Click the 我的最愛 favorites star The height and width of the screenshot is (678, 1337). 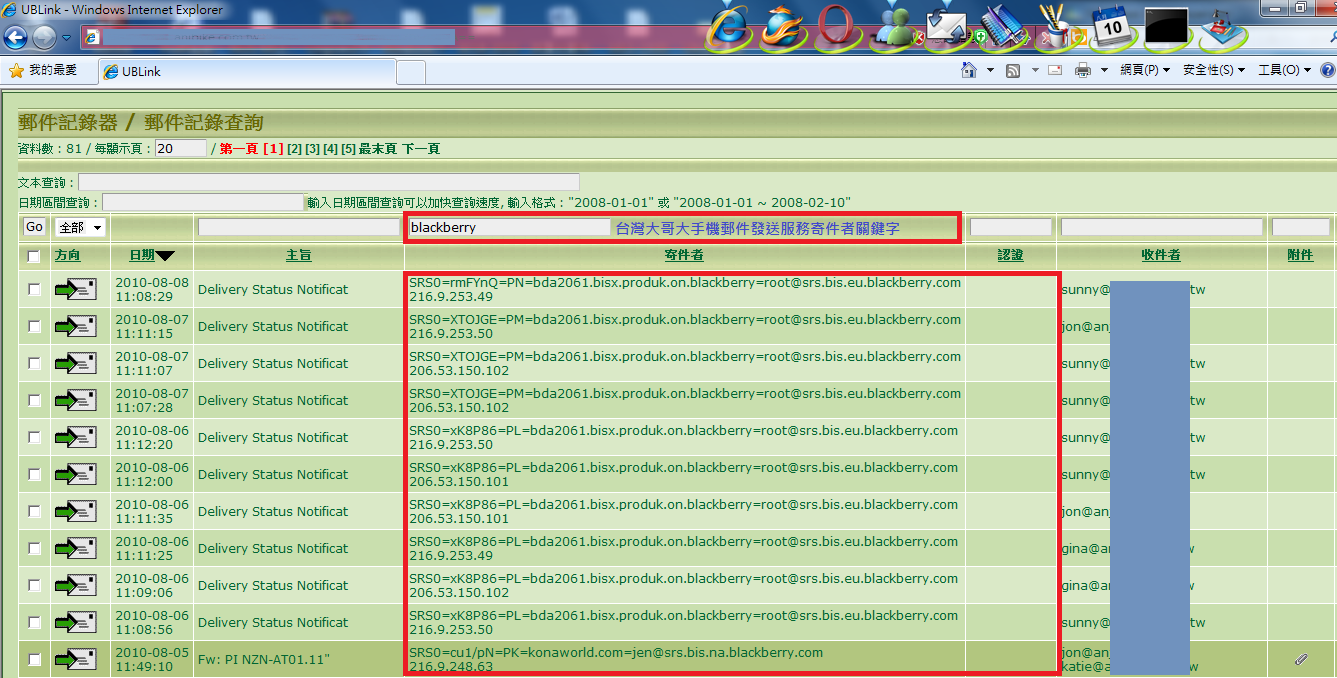16,71
